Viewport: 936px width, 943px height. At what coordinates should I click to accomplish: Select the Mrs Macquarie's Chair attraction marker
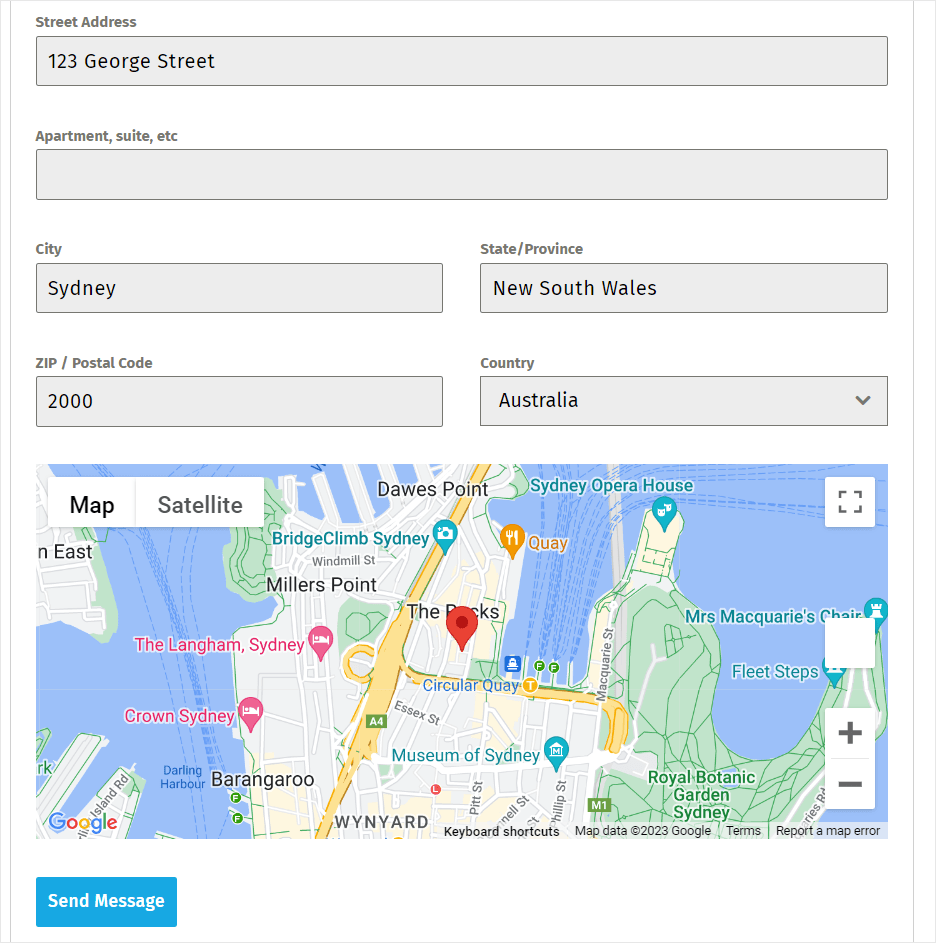point(875,610)
